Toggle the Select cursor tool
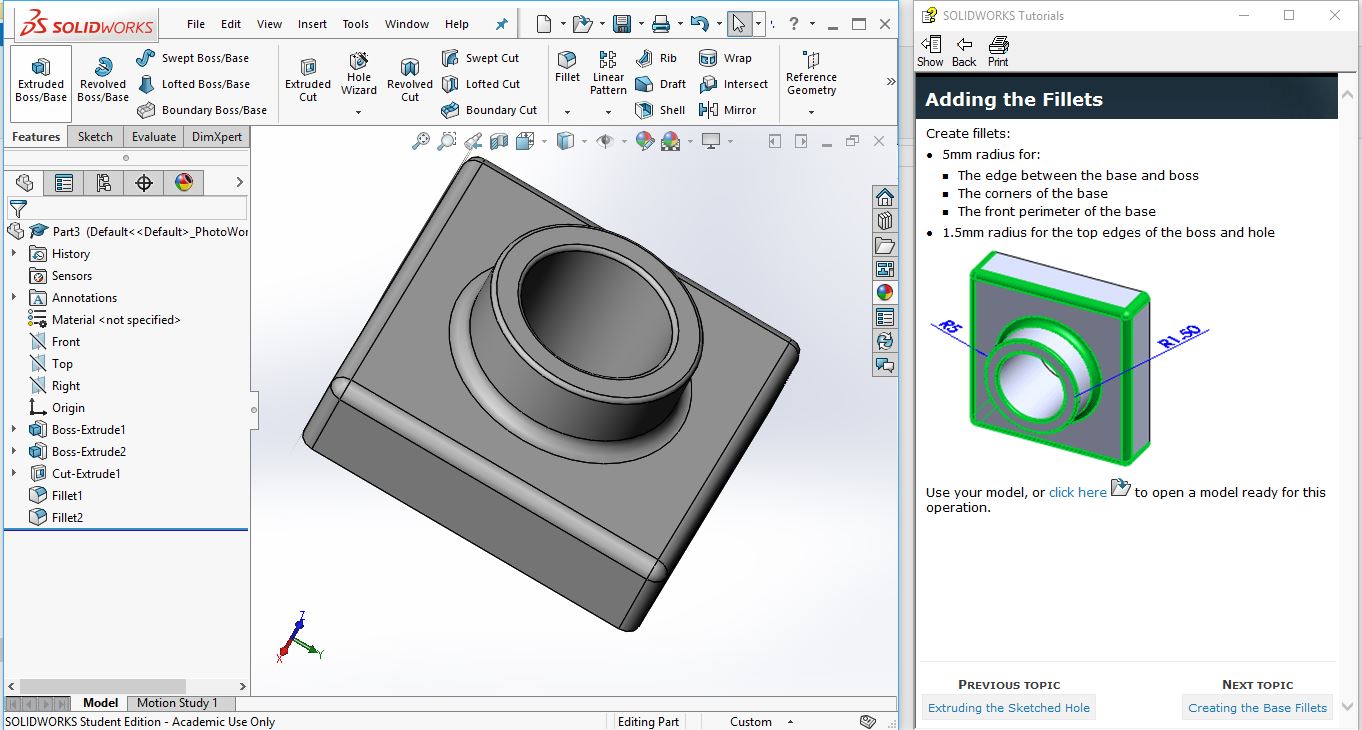 739,24
